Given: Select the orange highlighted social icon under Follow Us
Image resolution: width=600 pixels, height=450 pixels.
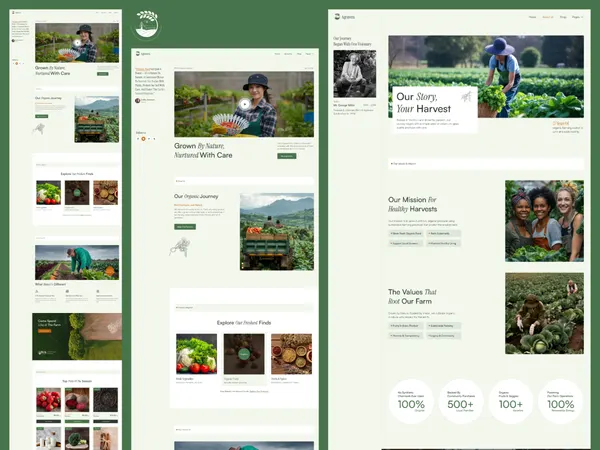Looking at the screenshot, I should (x=143, y=139).
